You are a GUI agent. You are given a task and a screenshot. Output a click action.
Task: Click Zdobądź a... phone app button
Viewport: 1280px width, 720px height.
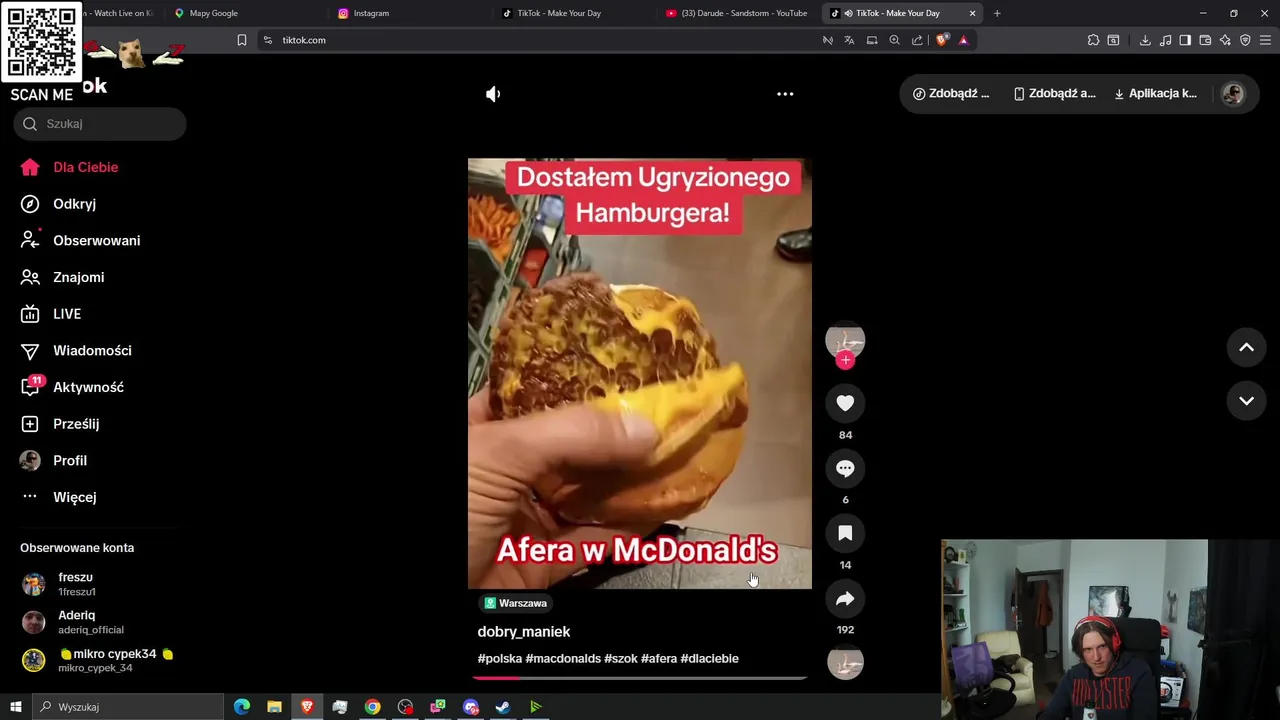click(1054, 94)
